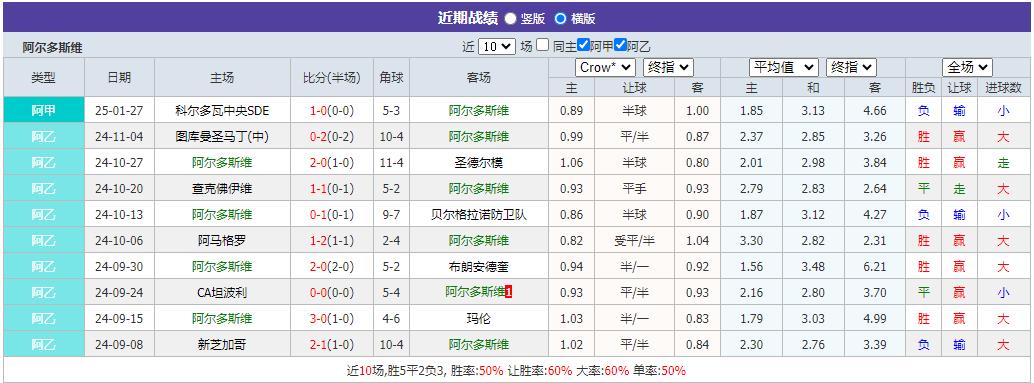Click the date 24-10-13
This screenshot has width=1034, height=383.
click(119, 215)
